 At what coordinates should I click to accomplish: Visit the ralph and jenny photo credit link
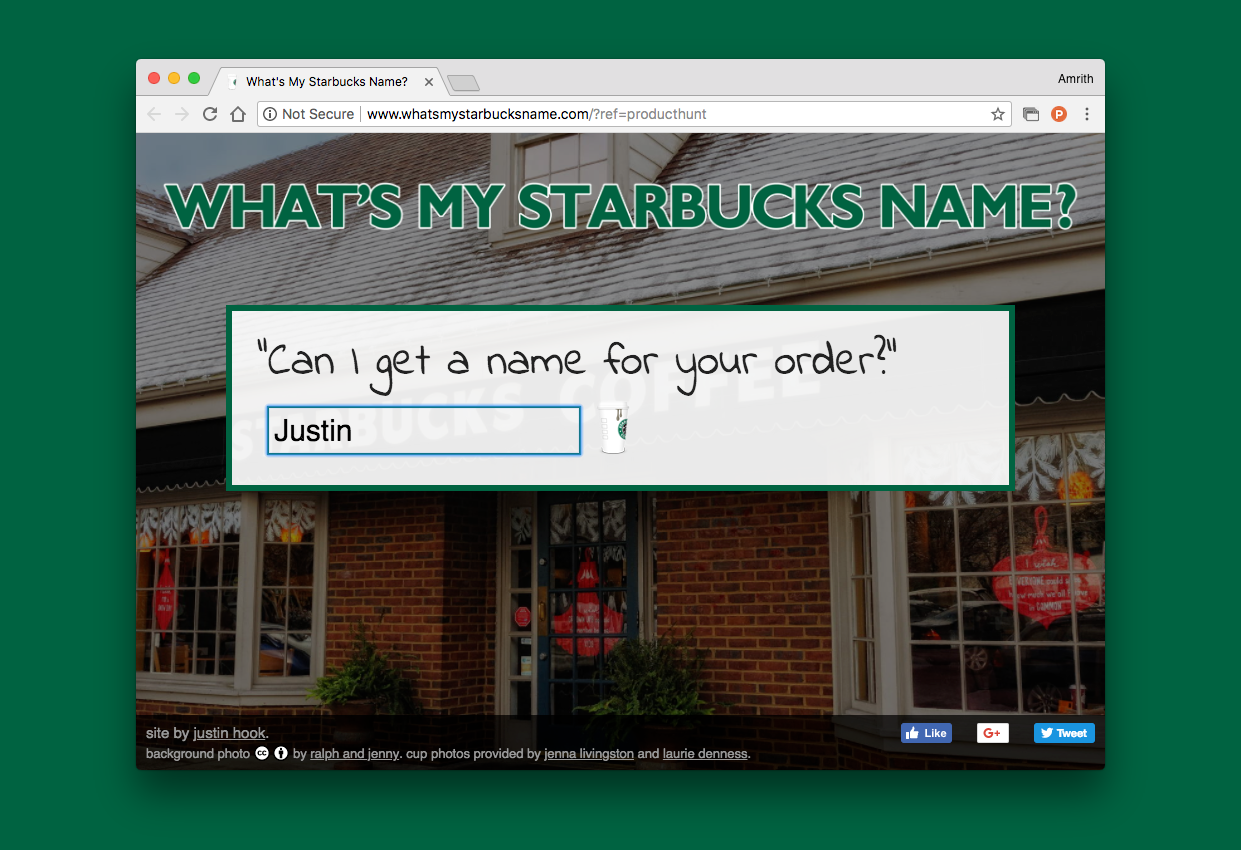354,754
